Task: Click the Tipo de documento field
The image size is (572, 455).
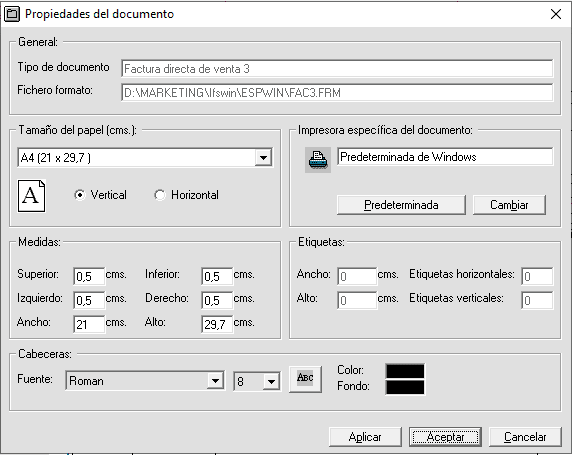Action: point(337,69)
